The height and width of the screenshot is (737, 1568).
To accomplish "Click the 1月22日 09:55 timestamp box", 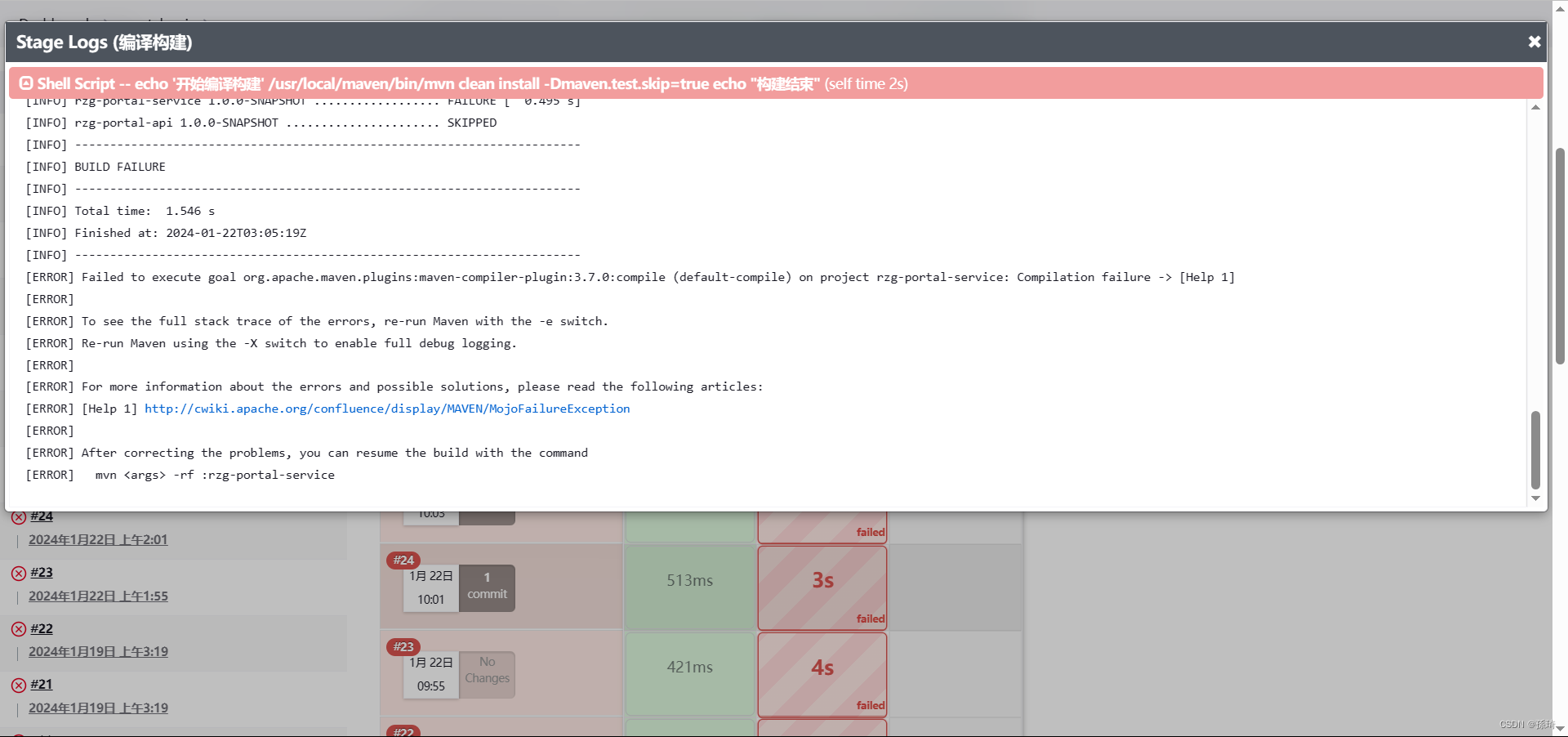I will click(x=431, y=674).
